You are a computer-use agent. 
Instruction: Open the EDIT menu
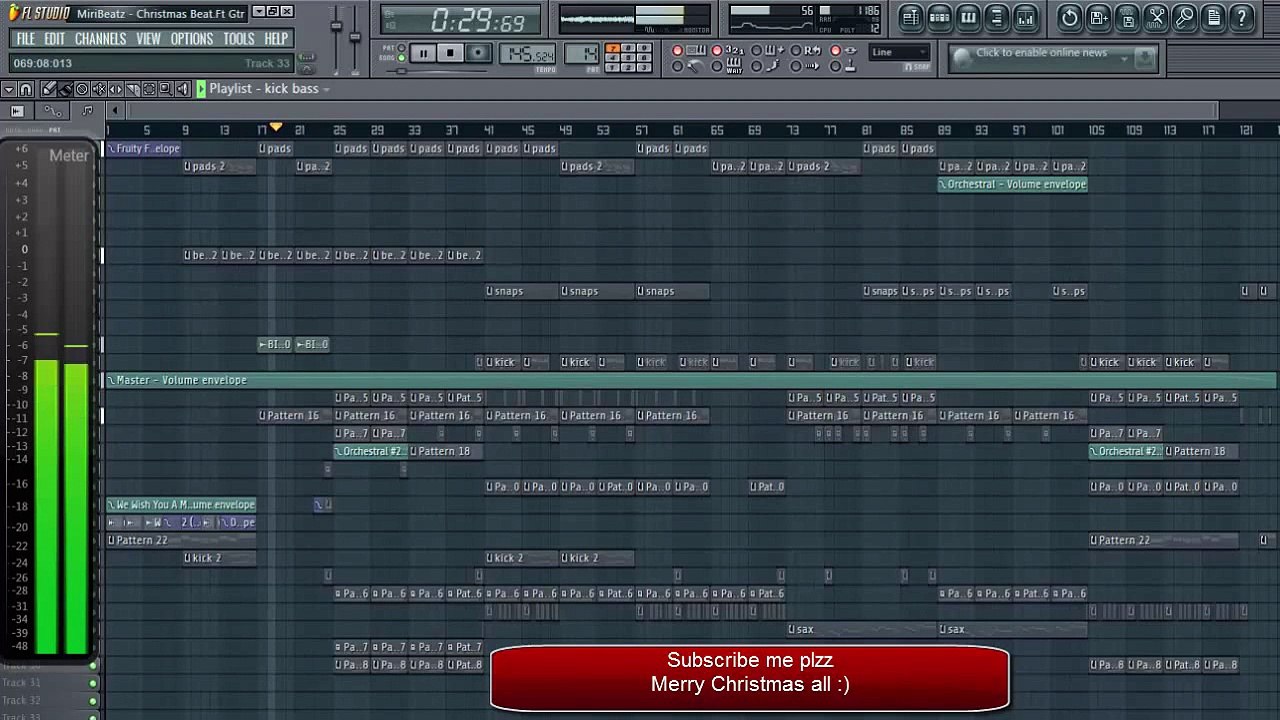(55, 39)
